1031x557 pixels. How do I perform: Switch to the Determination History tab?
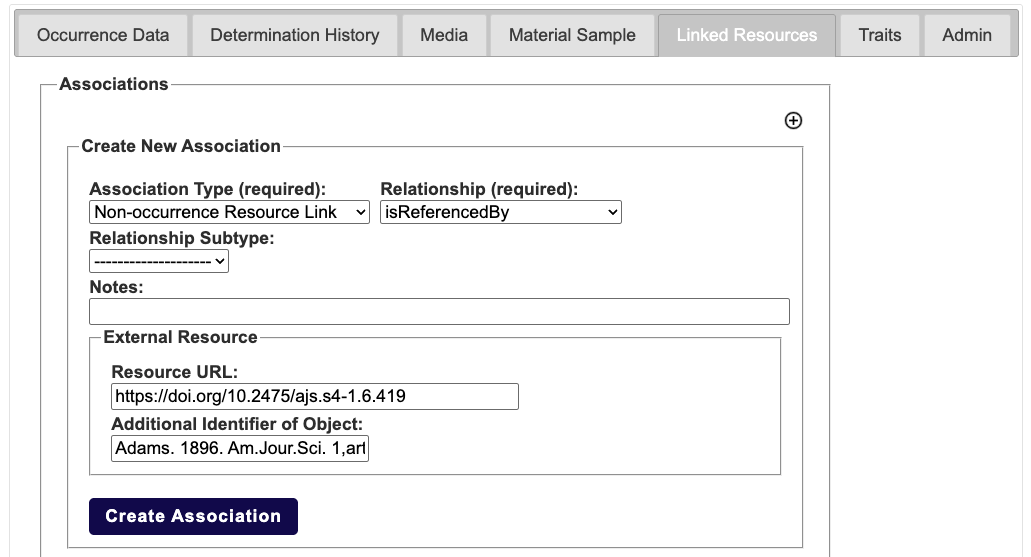tap(294, 35)
